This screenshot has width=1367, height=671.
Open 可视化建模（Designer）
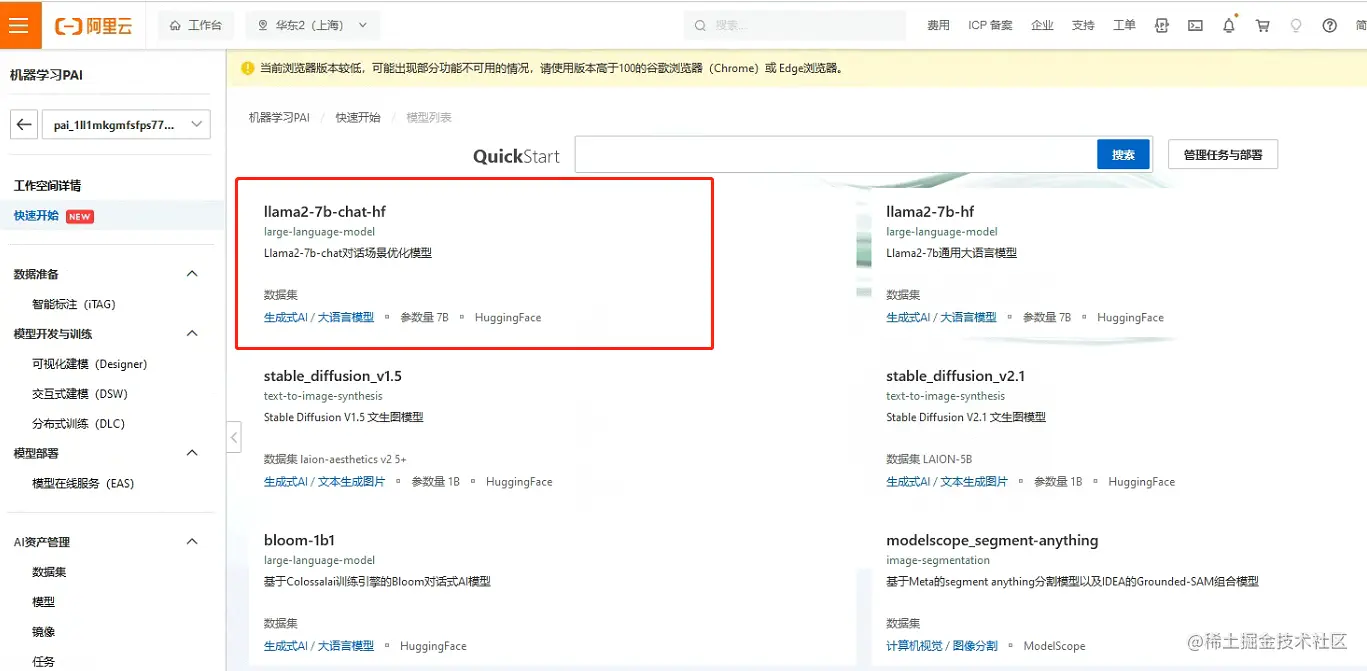90,364
